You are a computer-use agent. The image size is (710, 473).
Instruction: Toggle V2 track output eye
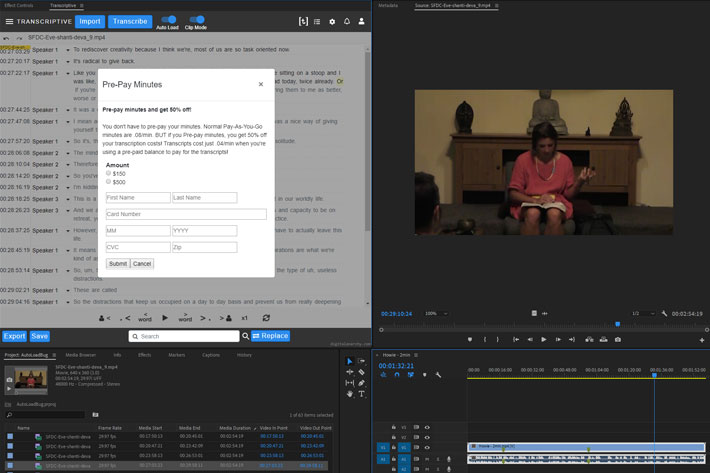point(427,437)
